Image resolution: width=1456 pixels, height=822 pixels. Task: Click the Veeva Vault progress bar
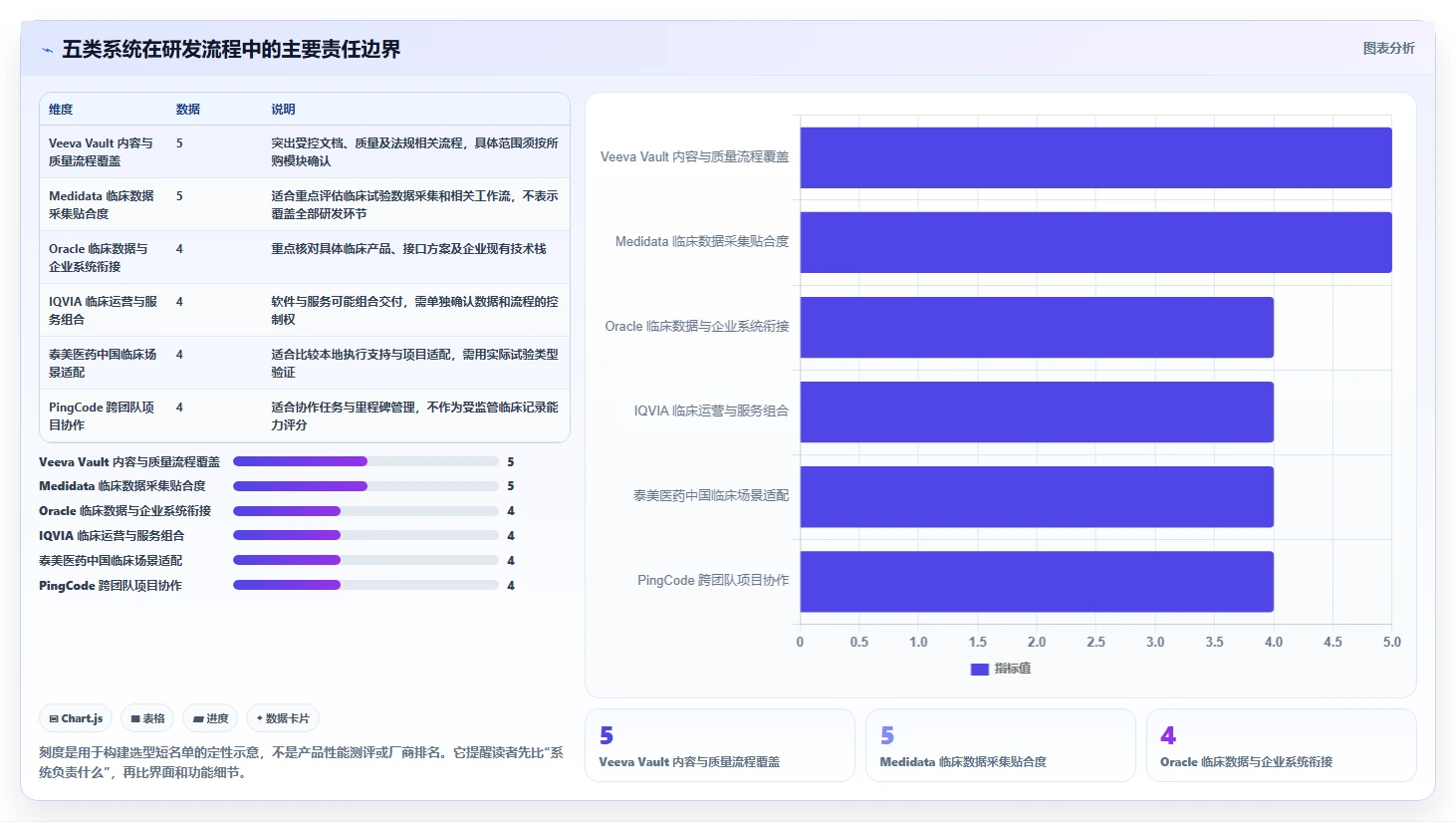365,461
